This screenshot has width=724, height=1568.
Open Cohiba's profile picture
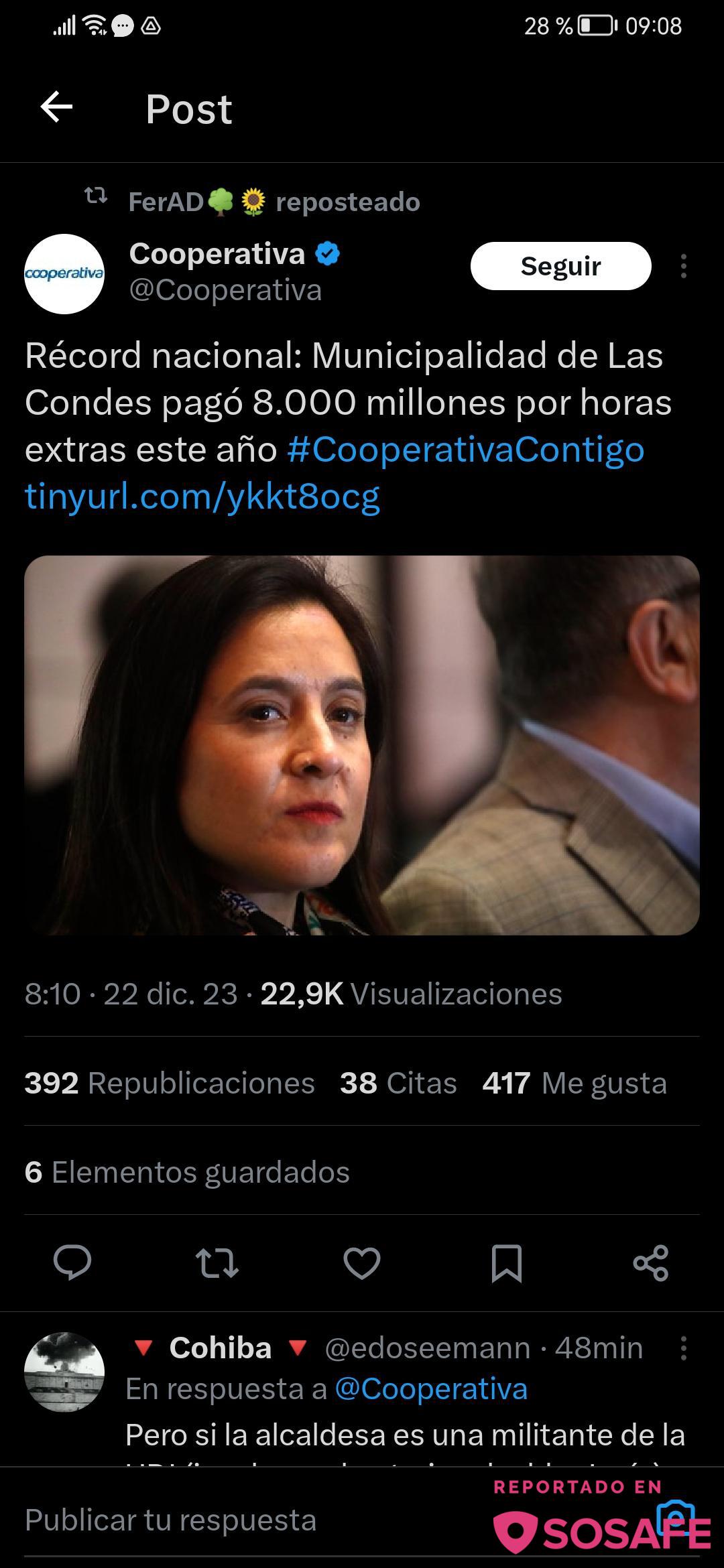coord(64,1372)
